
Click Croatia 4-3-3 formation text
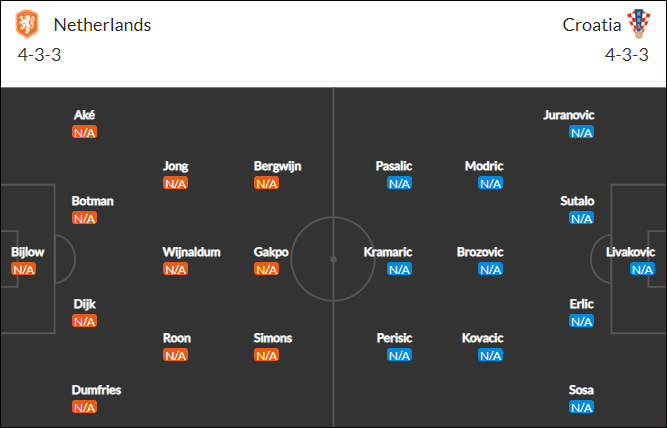coord(627,55)
